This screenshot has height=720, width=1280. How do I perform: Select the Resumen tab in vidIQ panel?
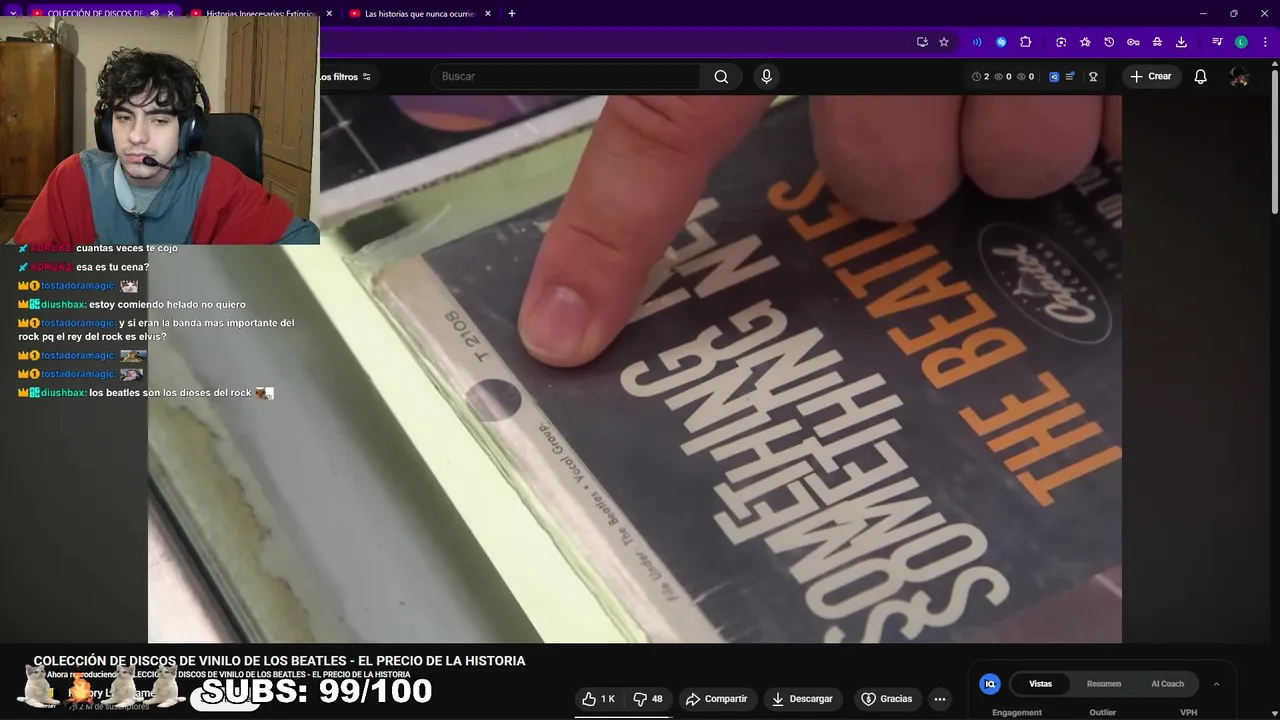click(1104, 684)
